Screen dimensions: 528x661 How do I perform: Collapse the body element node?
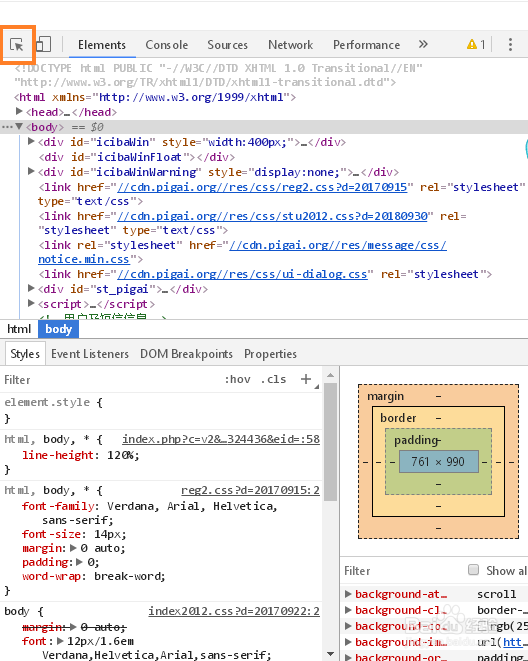coord(19,126)
